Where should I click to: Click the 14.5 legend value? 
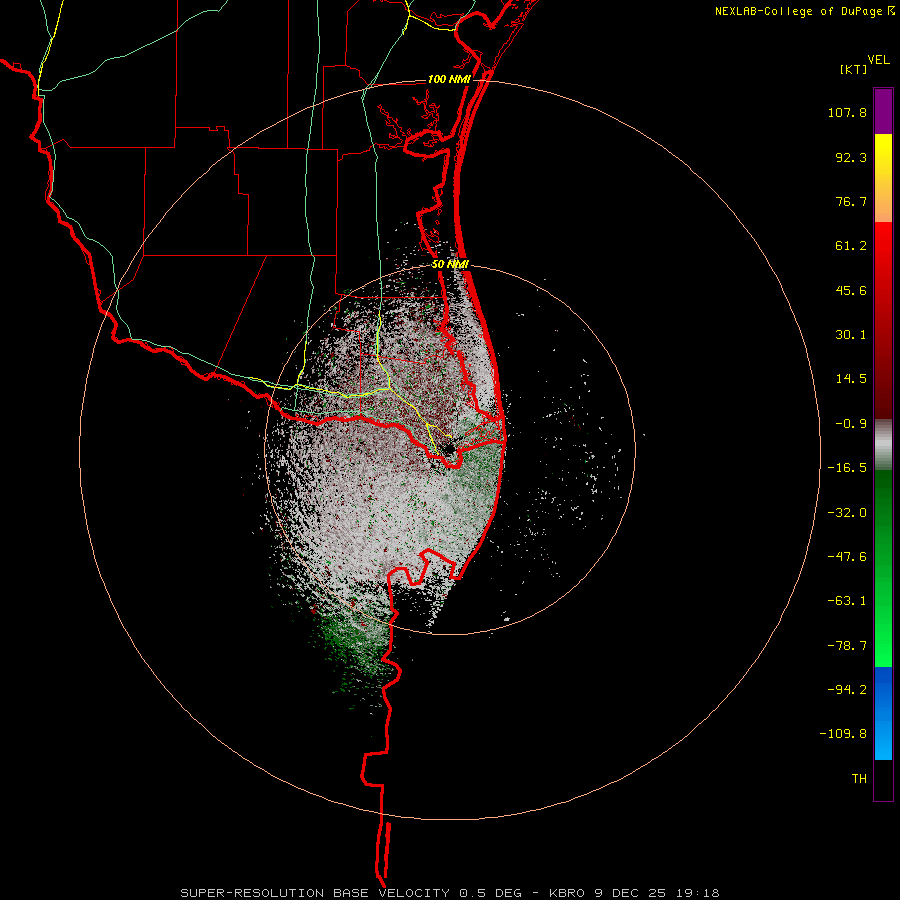click(851, 379)
